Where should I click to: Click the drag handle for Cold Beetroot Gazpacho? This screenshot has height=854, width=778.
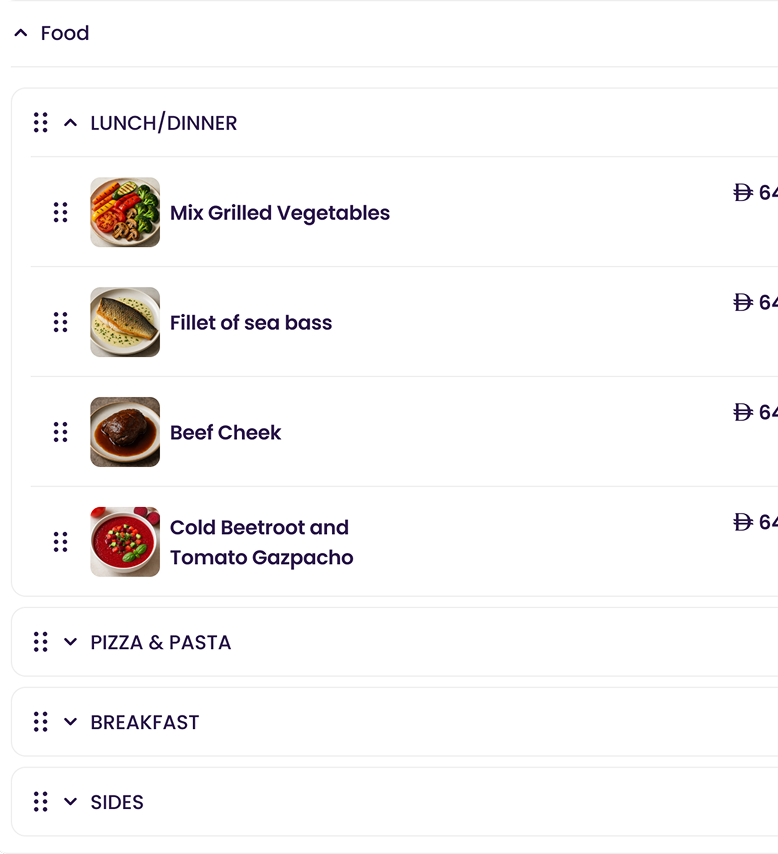pos(61,541)
